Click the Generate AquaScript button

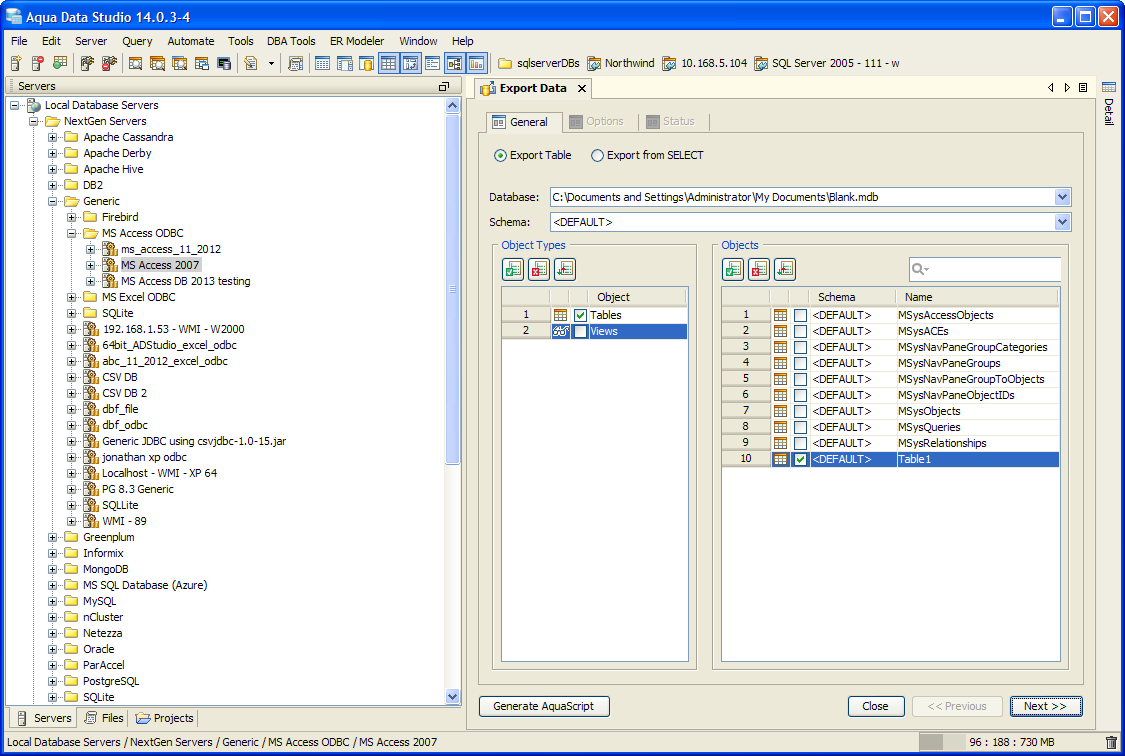(544, 707)
